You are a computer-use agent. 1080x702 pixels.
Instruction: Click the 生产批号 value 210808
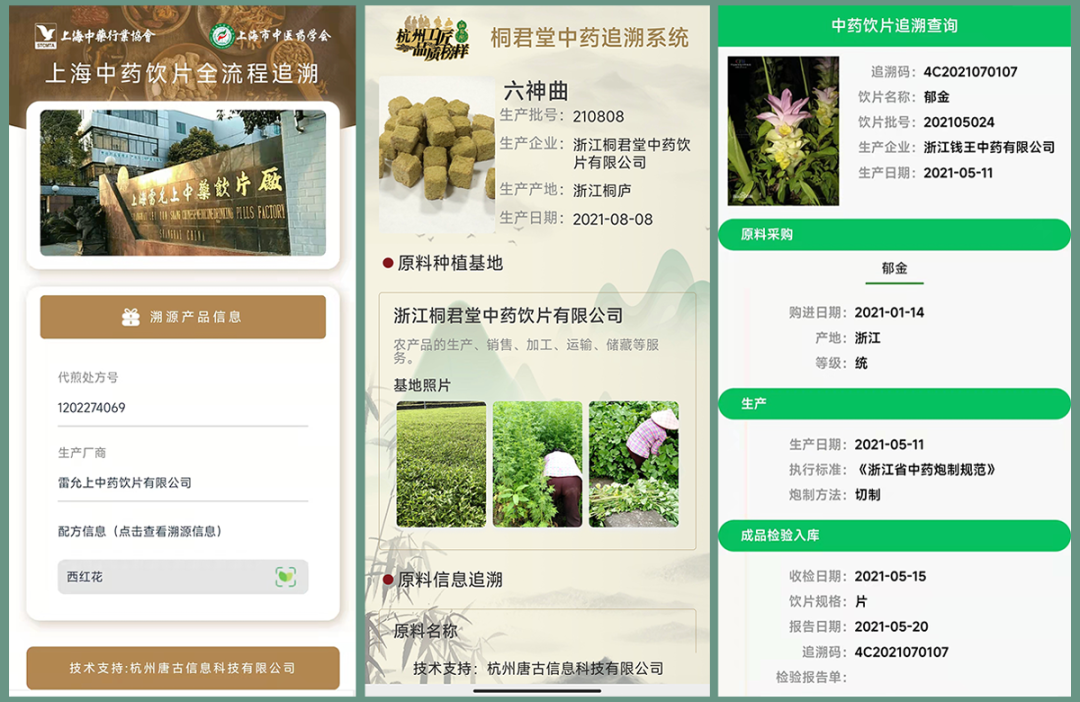(599, 117)
